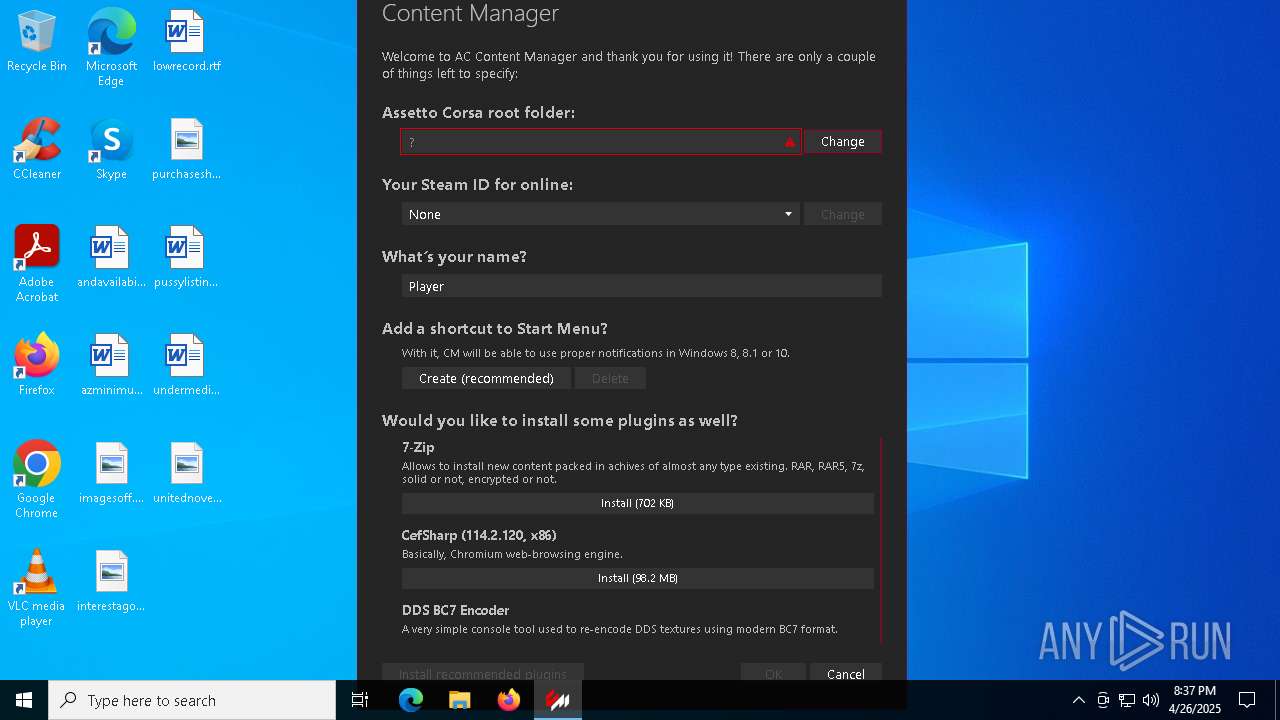Open Task View on taskbar
This screenshot has width=1280, height=720.
(x=360, y=700)
